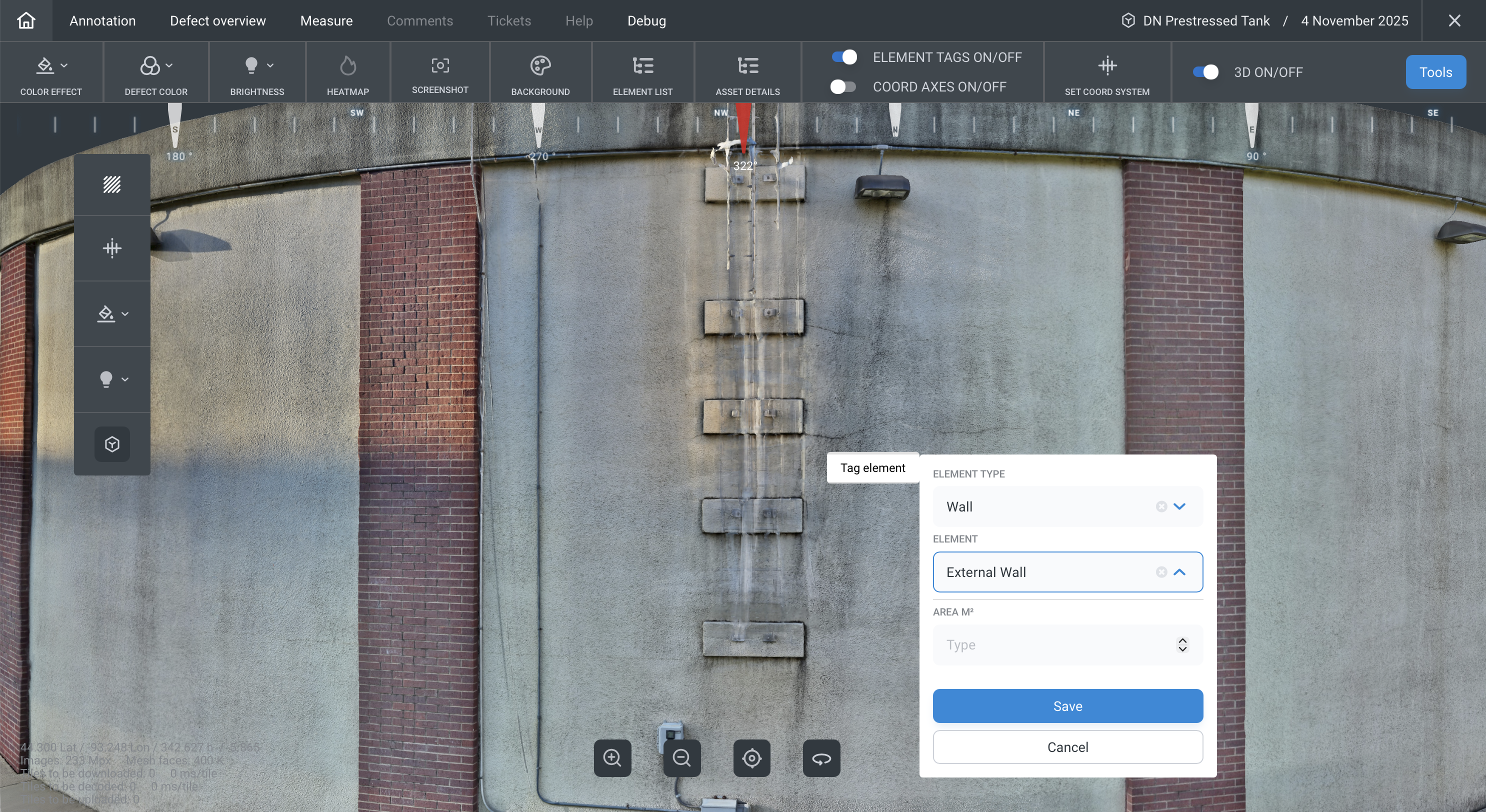The width and height of the screenshot is (1486, 812).
Task: Open the Color Effect dropdown
Action: coord(51,72)
